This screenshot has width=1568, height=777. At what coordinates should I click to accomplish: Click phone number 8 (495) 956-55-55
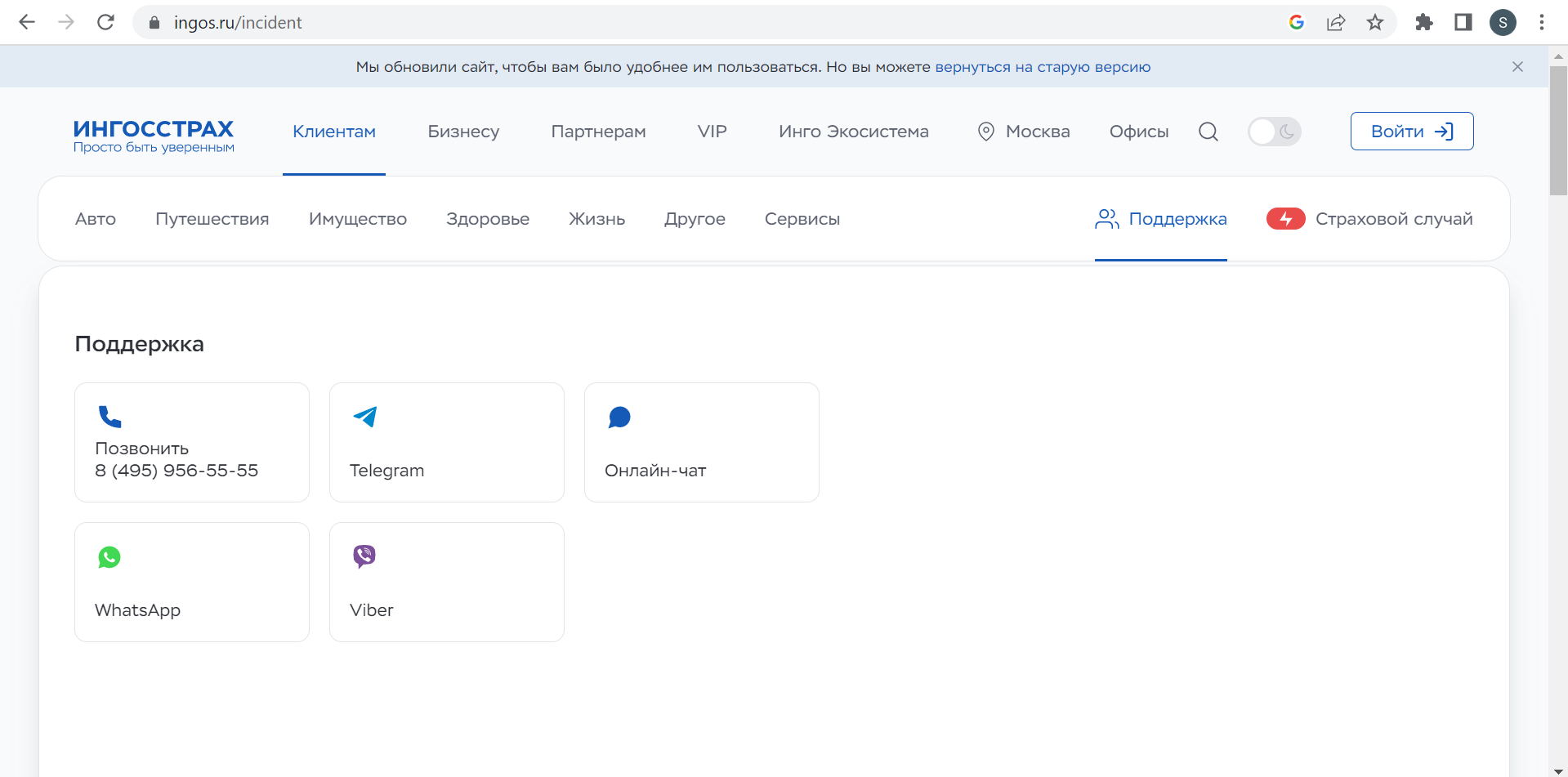tap(176, 471)
